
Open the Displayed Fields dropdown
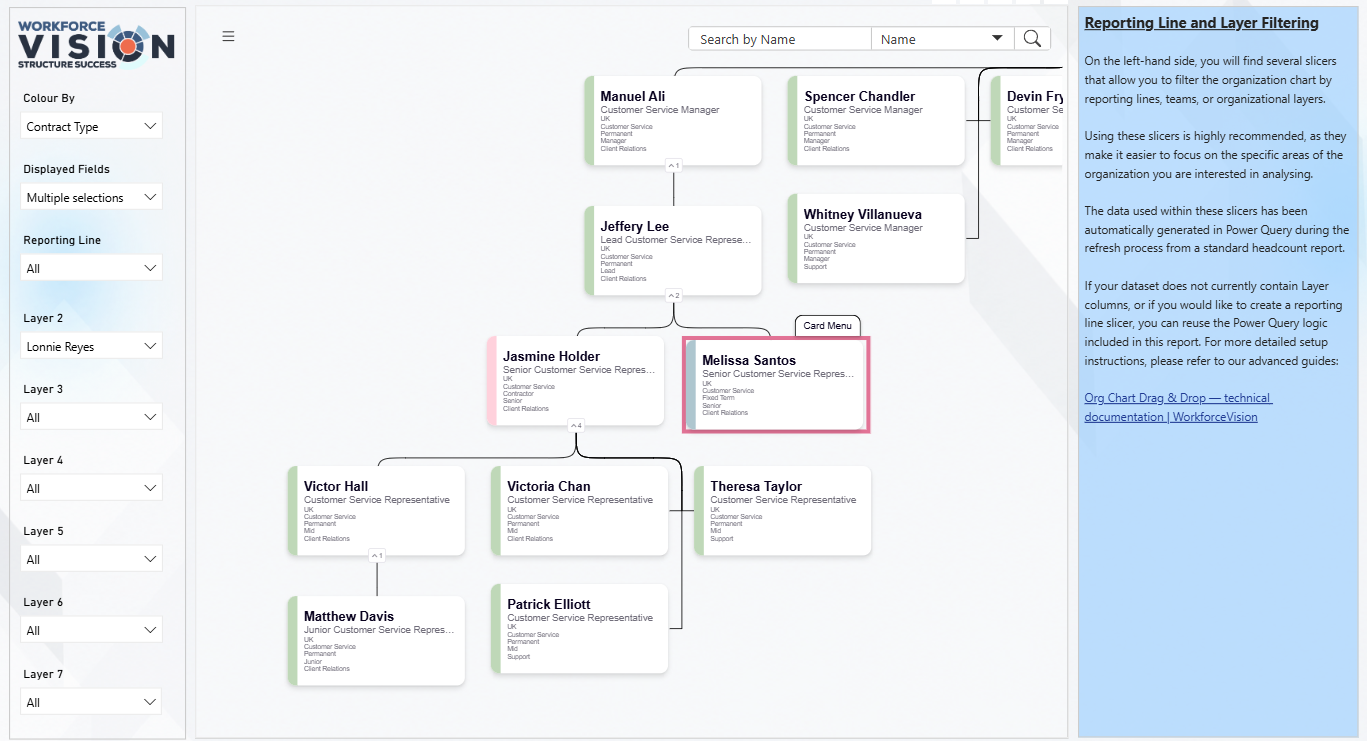click(x=91, y=197)
